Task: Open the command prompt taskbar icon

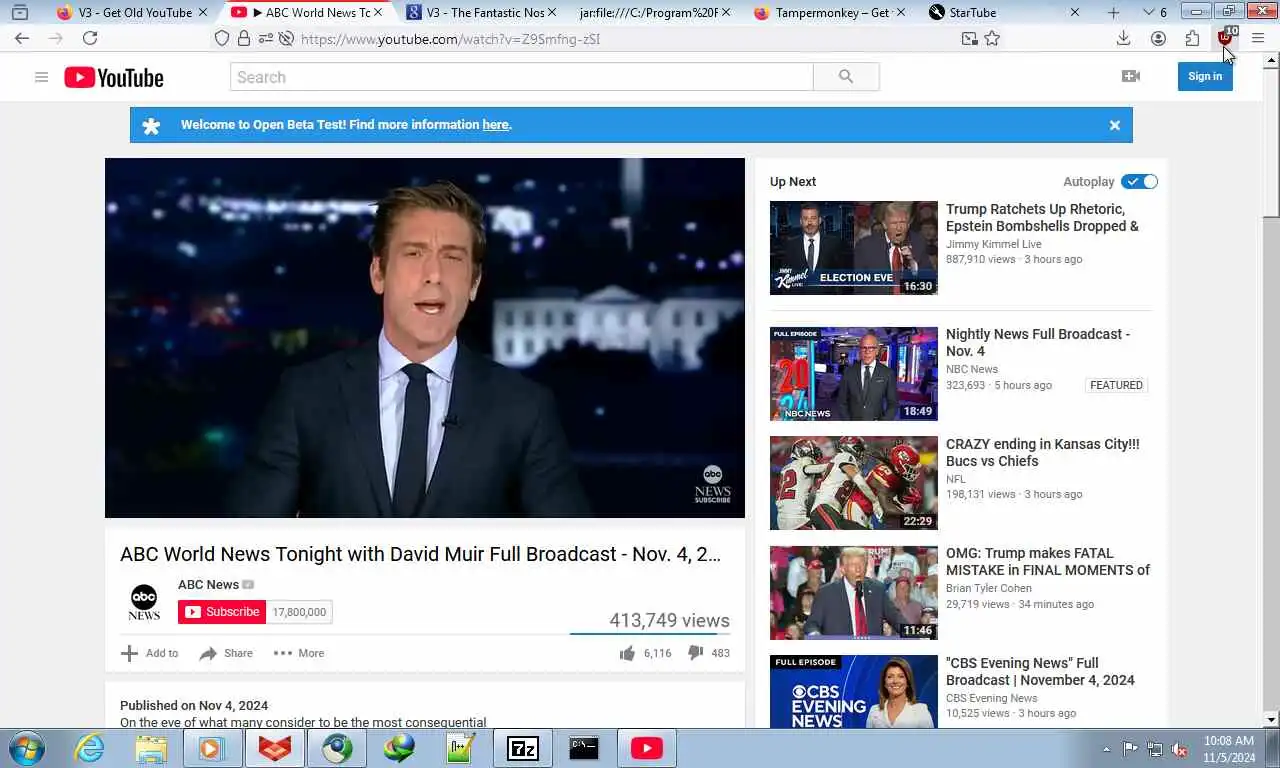Action: [x=584, y=748]
